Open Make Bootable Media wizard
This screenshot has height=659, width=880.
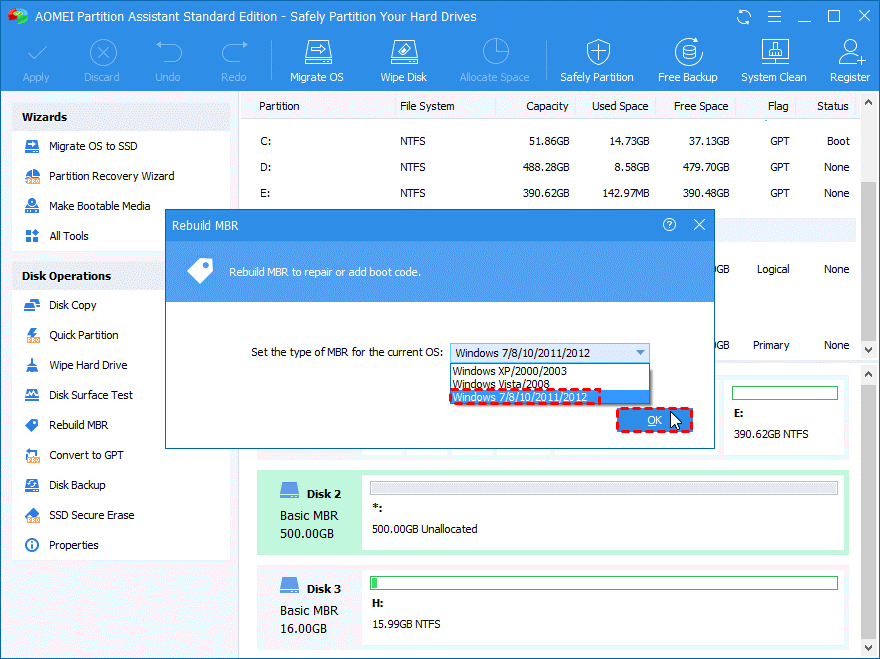tap(99, 206)
